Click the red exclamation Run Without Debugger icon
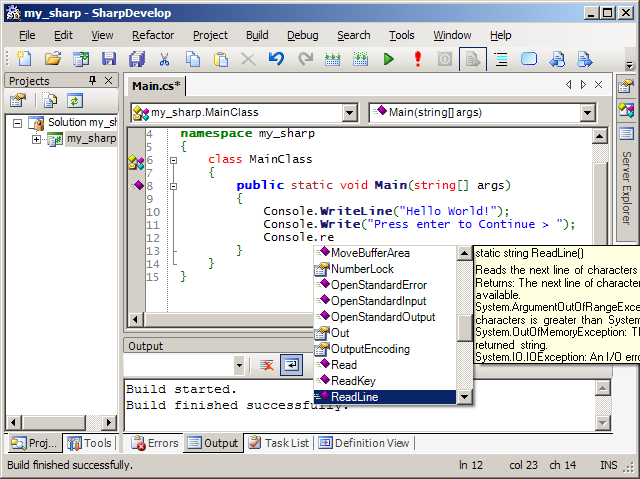The width and height of the screenshot is (640, 479). 418,60
